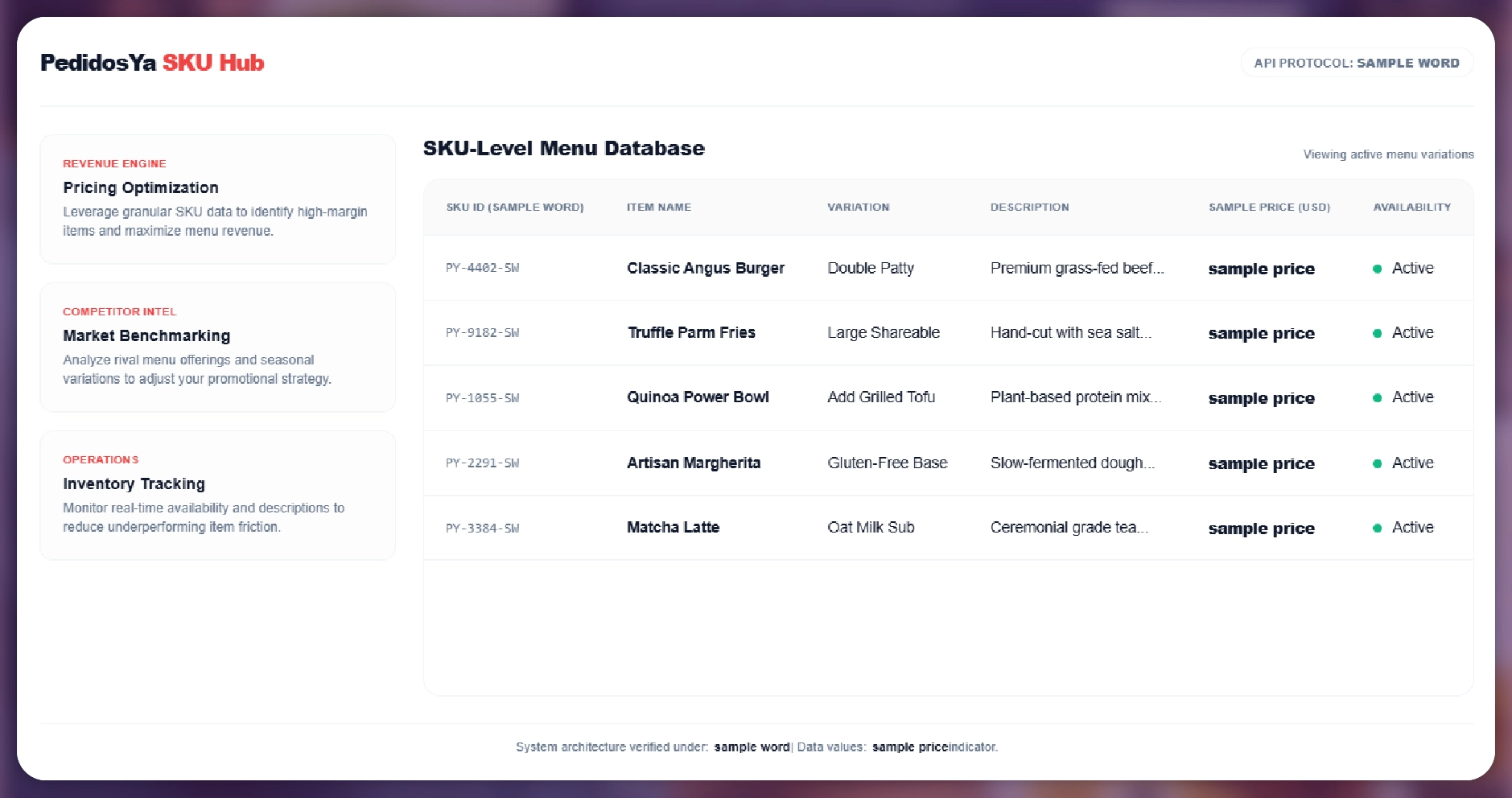The height and width of the screenshot is (798, 1512).
Task: Click the green availability dot for Artisan Margherita
Action: coord(1377,463)
